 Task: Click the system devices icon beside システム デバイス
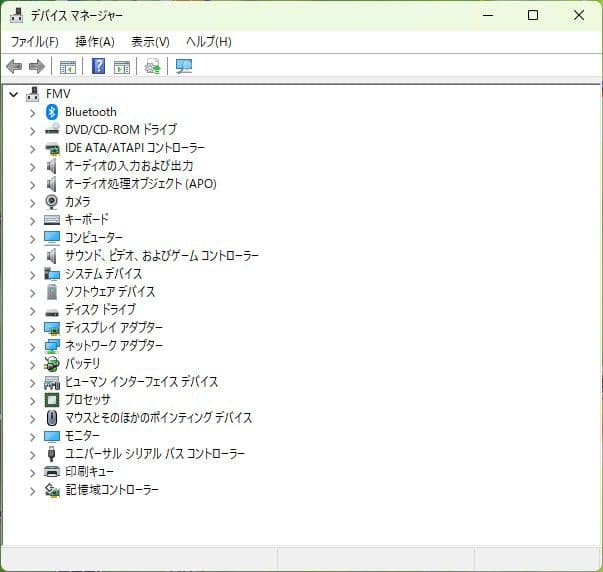[52, 274]
